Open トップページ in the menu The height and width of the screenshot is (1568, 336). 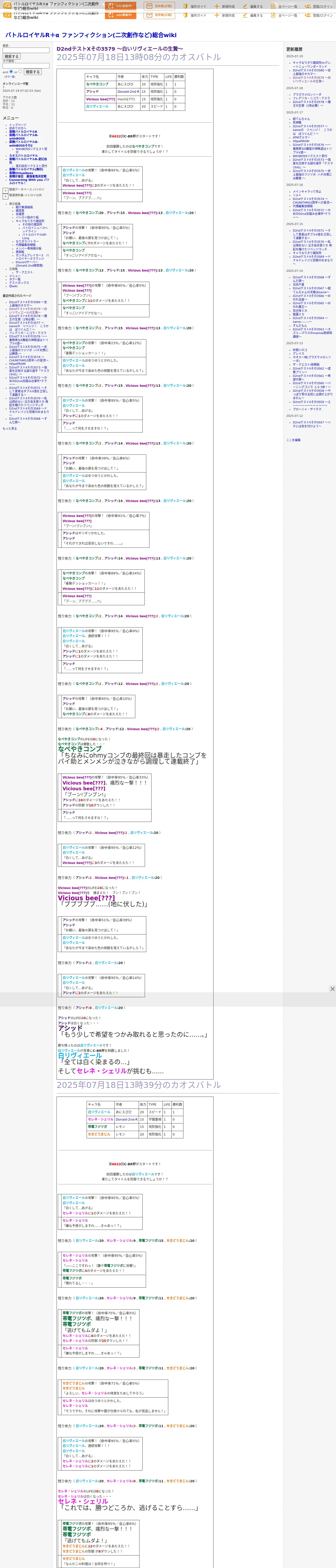[x=18, y=125]
